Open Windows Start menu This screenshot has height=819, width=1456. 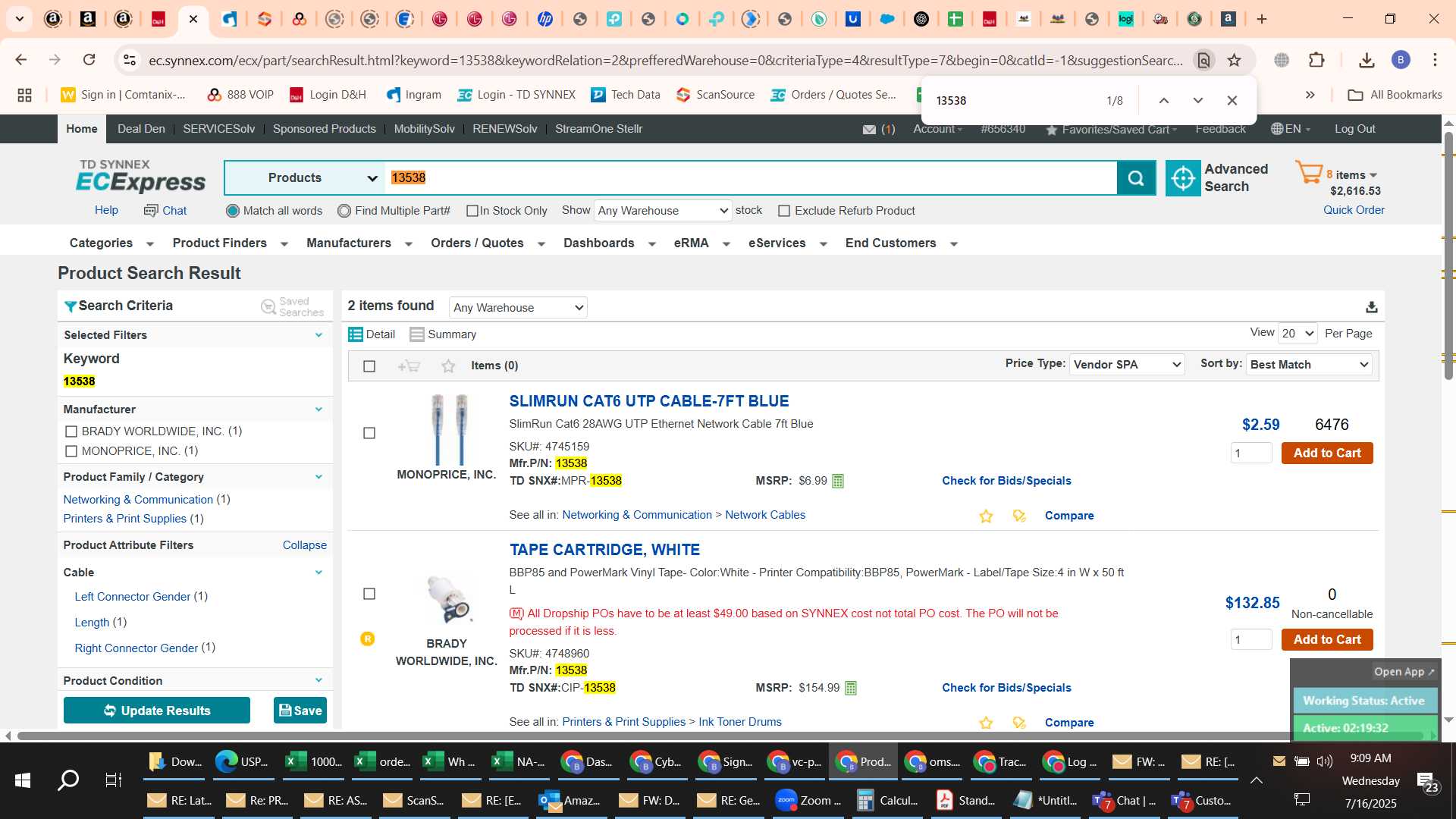tap(23, 780)
